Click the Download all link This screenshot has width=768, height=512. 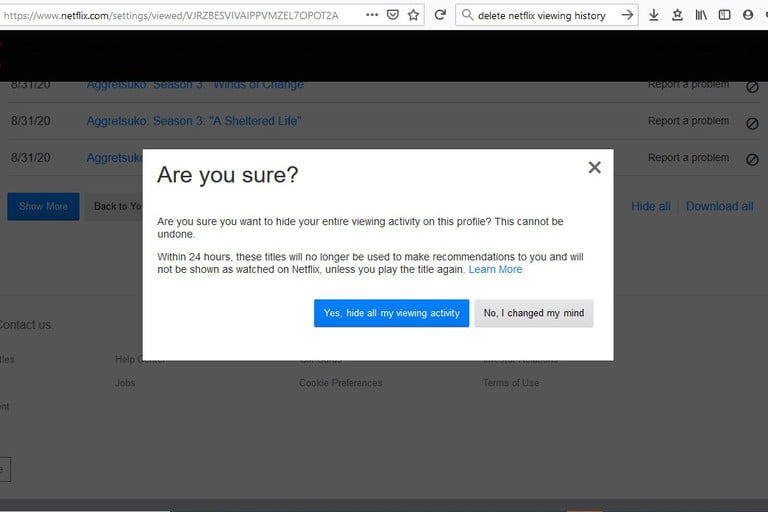click(x=720, y=206)
